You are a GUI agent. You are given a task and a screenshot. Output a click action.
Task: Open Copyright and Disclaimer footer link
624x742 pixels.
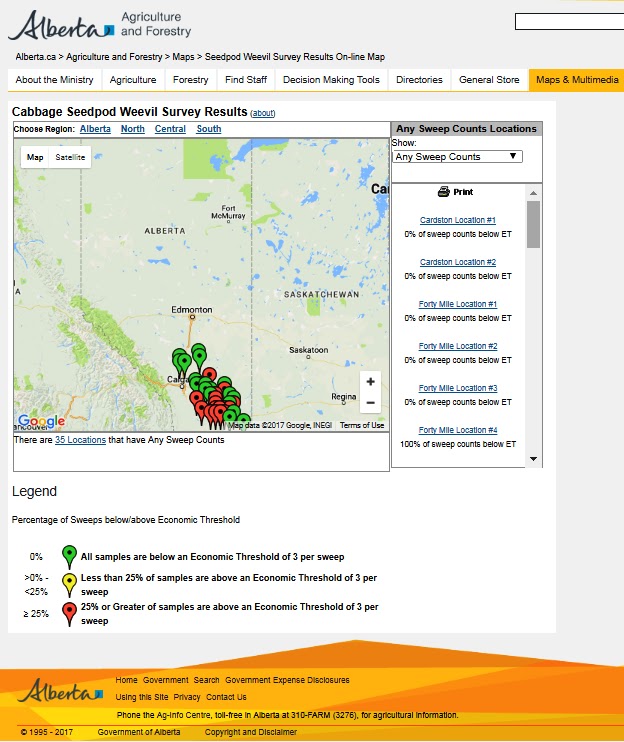pyautogui.click(x=251, y=732)
